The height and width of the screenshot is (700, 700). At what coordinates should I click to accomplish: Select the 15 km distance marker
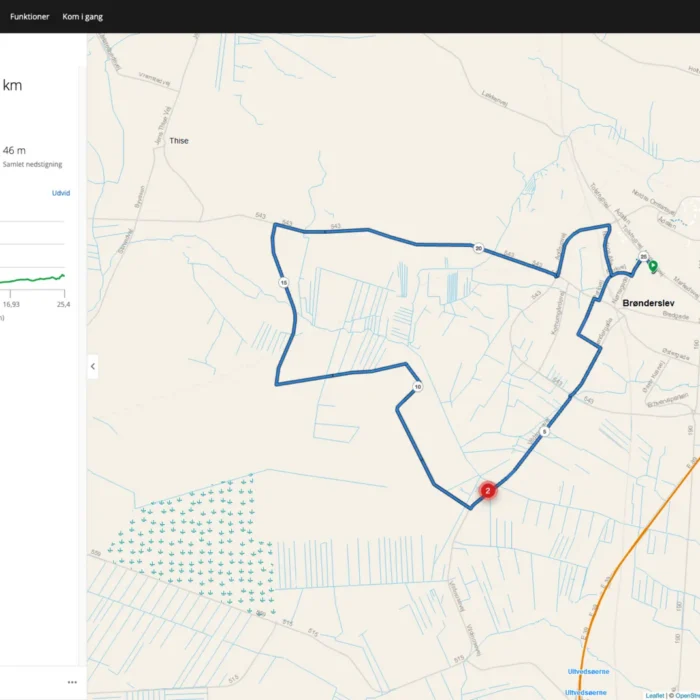coord(284,284)
